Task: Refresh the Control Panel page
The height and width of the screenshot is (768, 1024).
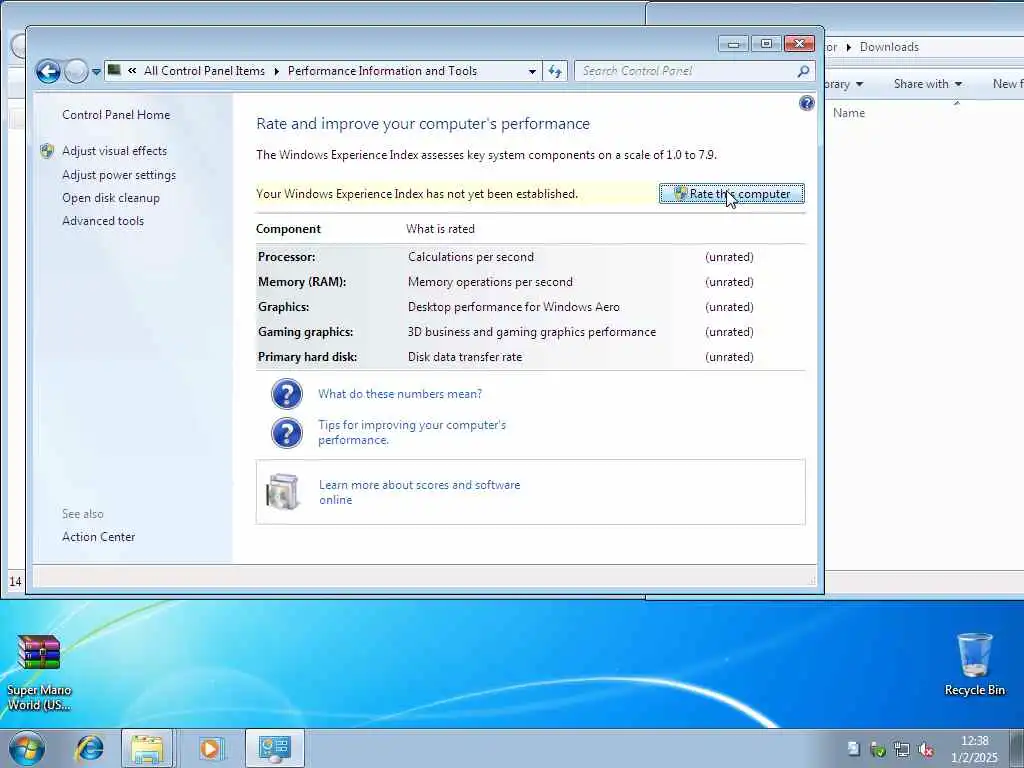Action: (554, 71)
